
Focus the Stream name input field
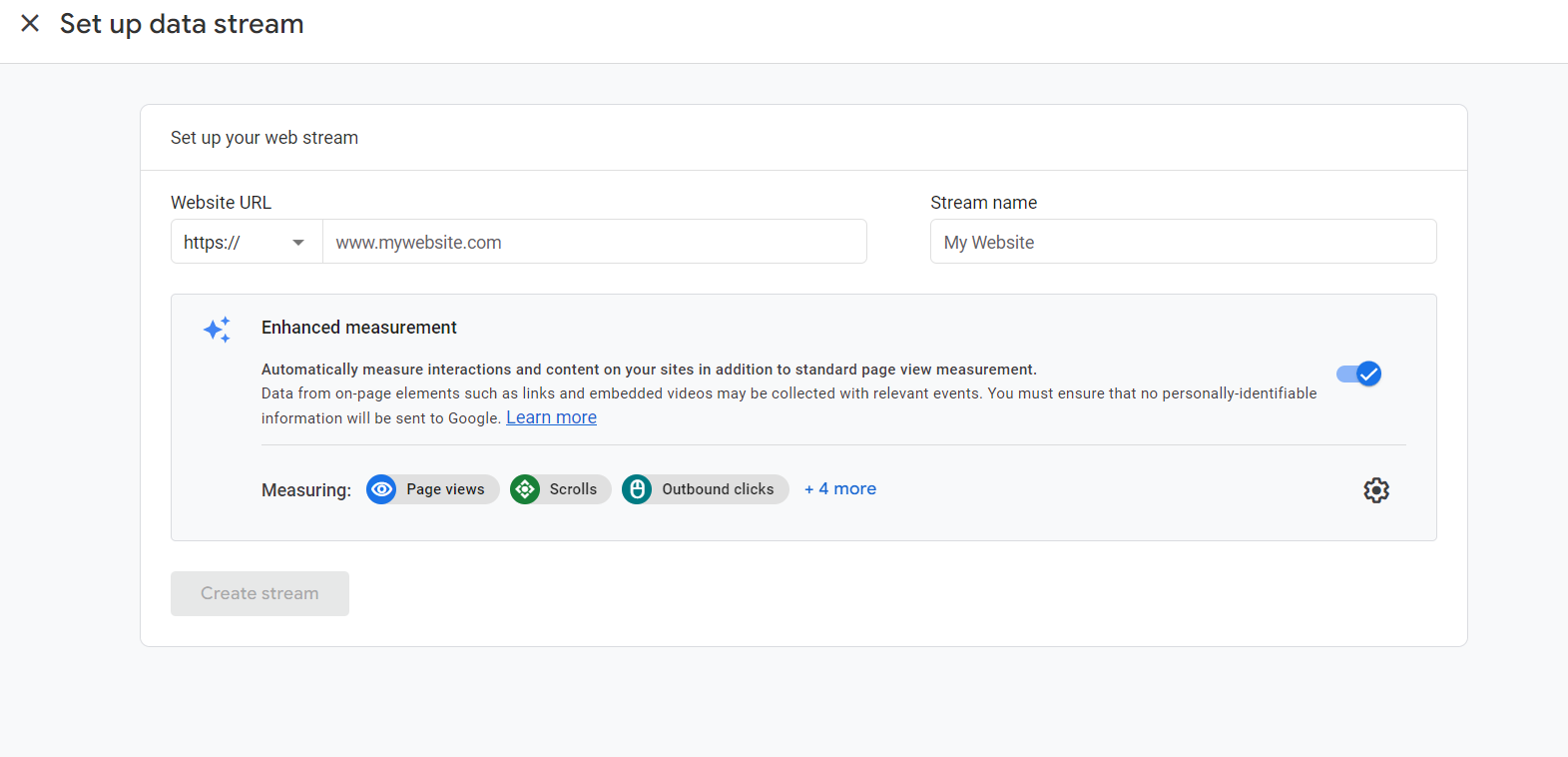1183,242
